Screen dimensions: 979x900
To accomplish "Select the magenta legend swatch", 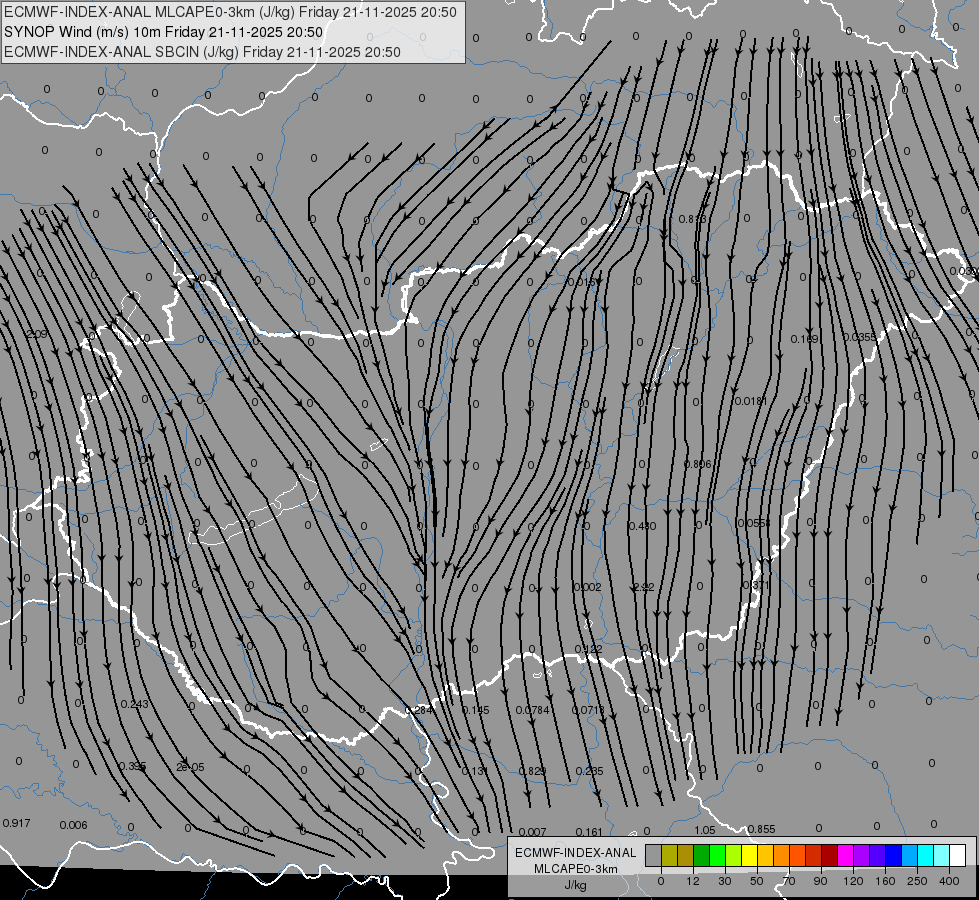I will (846, 855).
